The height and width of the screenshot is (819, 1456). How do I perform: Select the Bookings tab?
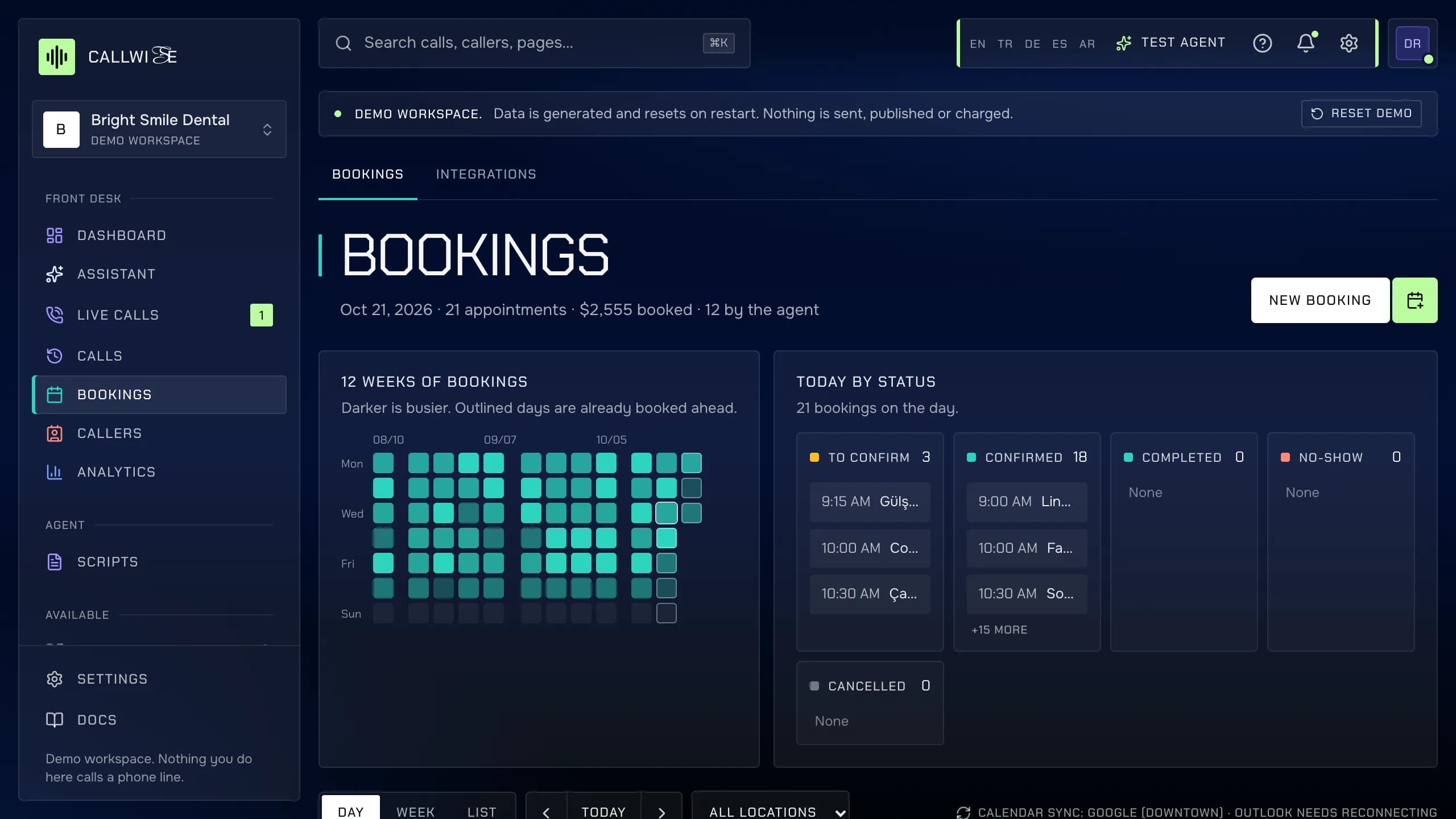367,175
